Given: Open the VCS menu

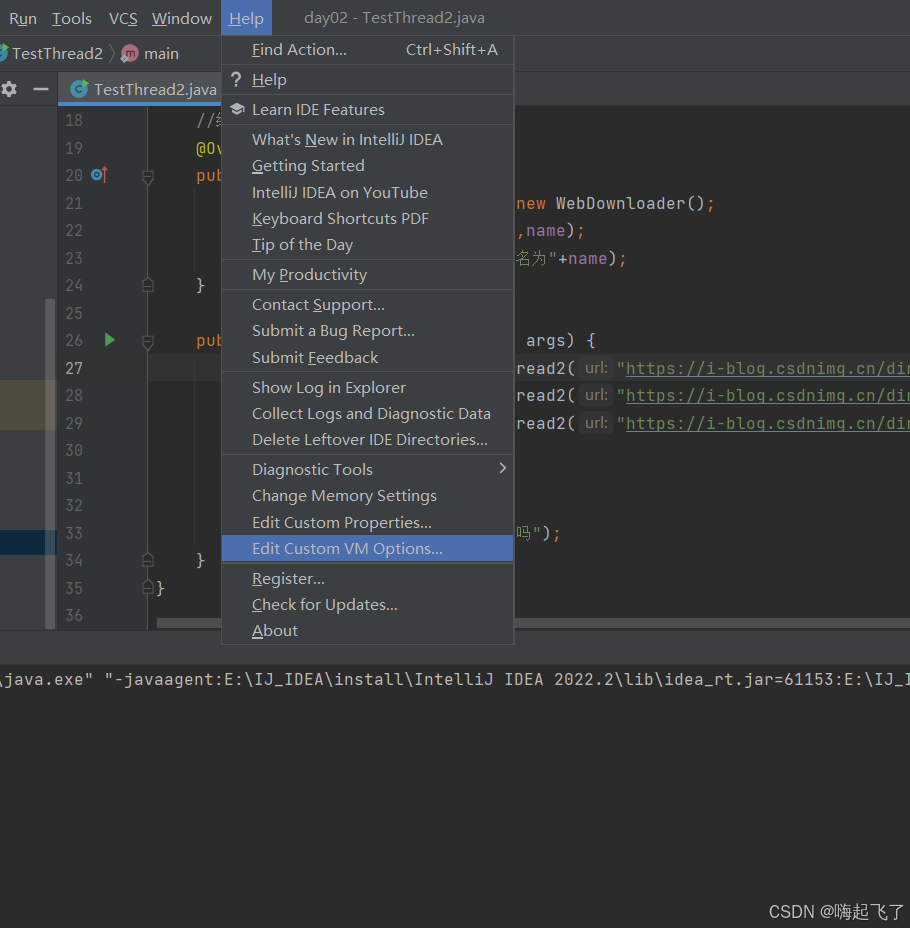Looking at the screenshot, I should click(123, 18).
